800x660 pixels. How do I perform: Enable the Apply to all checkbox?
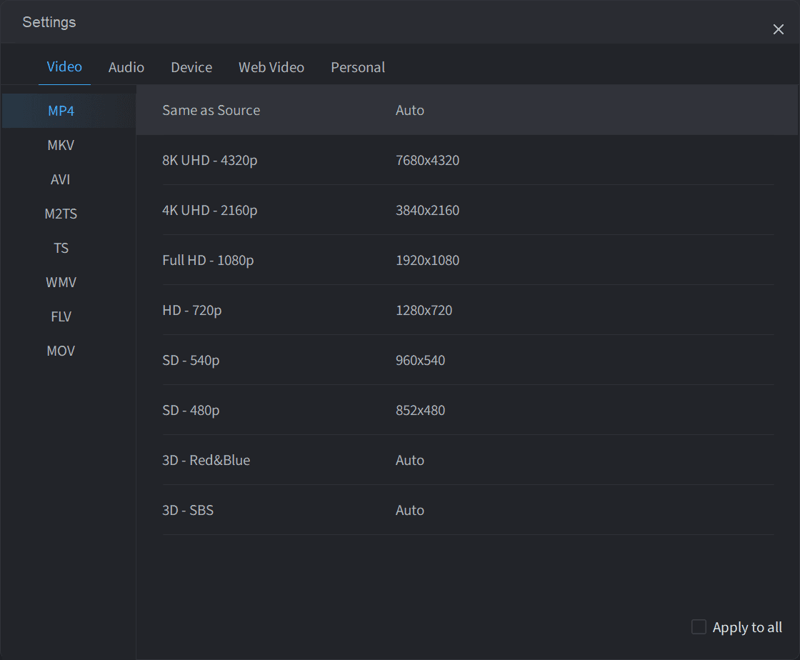point(699,627)
